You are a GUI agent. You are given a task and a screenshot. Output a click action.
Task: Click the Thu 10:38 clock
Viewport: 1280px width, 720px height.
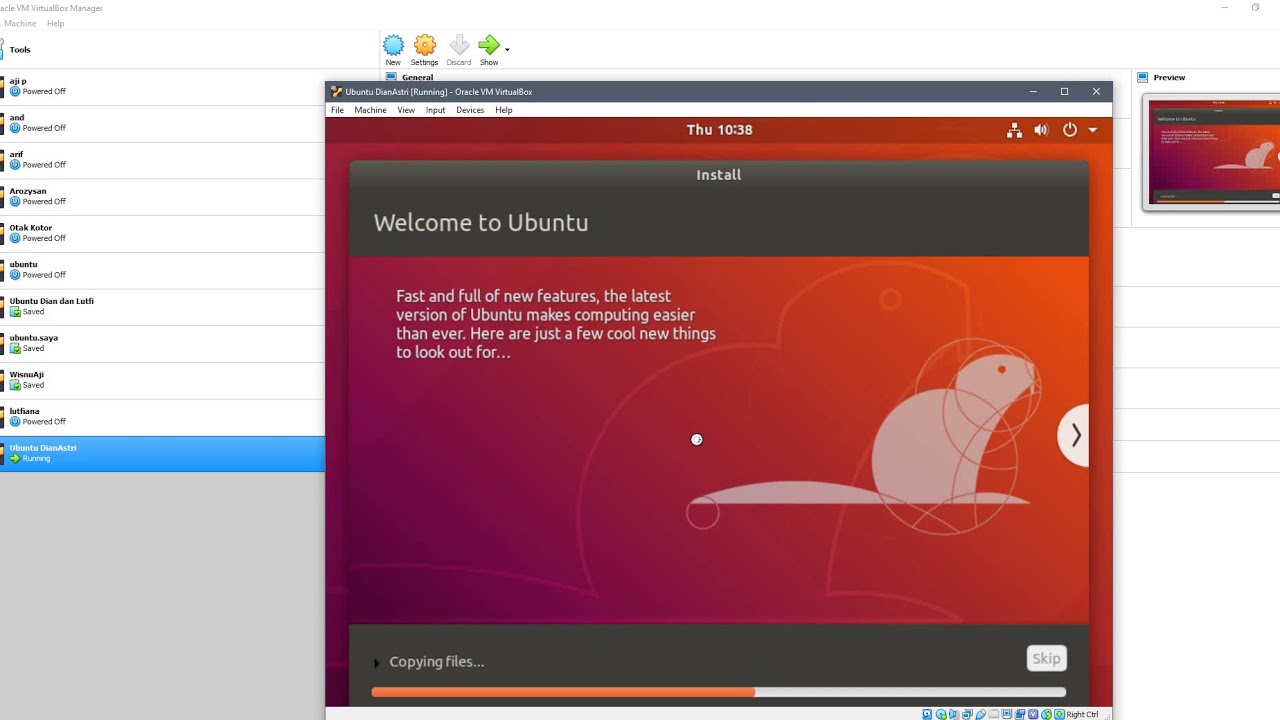tap(719, 130)
